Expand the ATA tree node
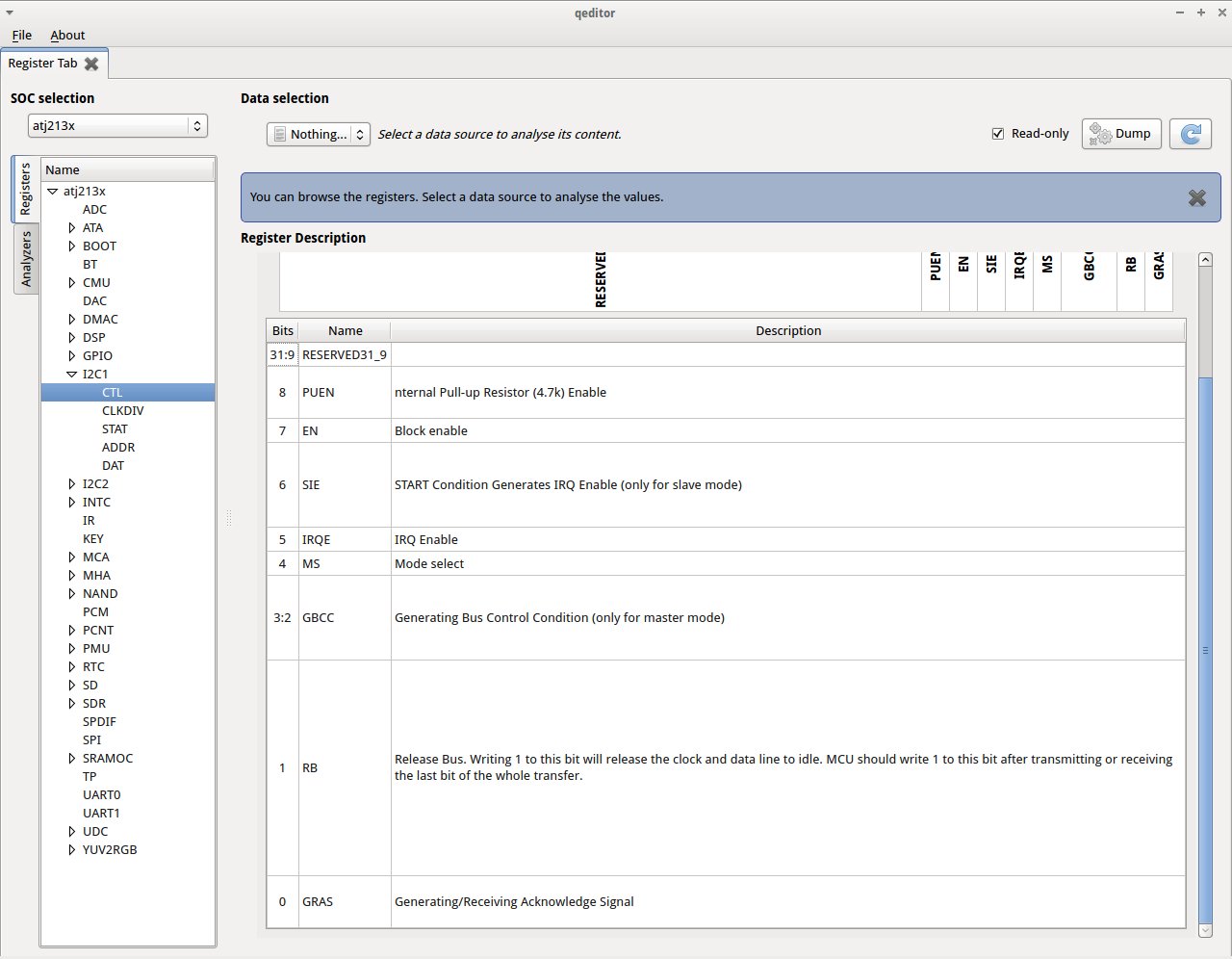 [72, 228]
